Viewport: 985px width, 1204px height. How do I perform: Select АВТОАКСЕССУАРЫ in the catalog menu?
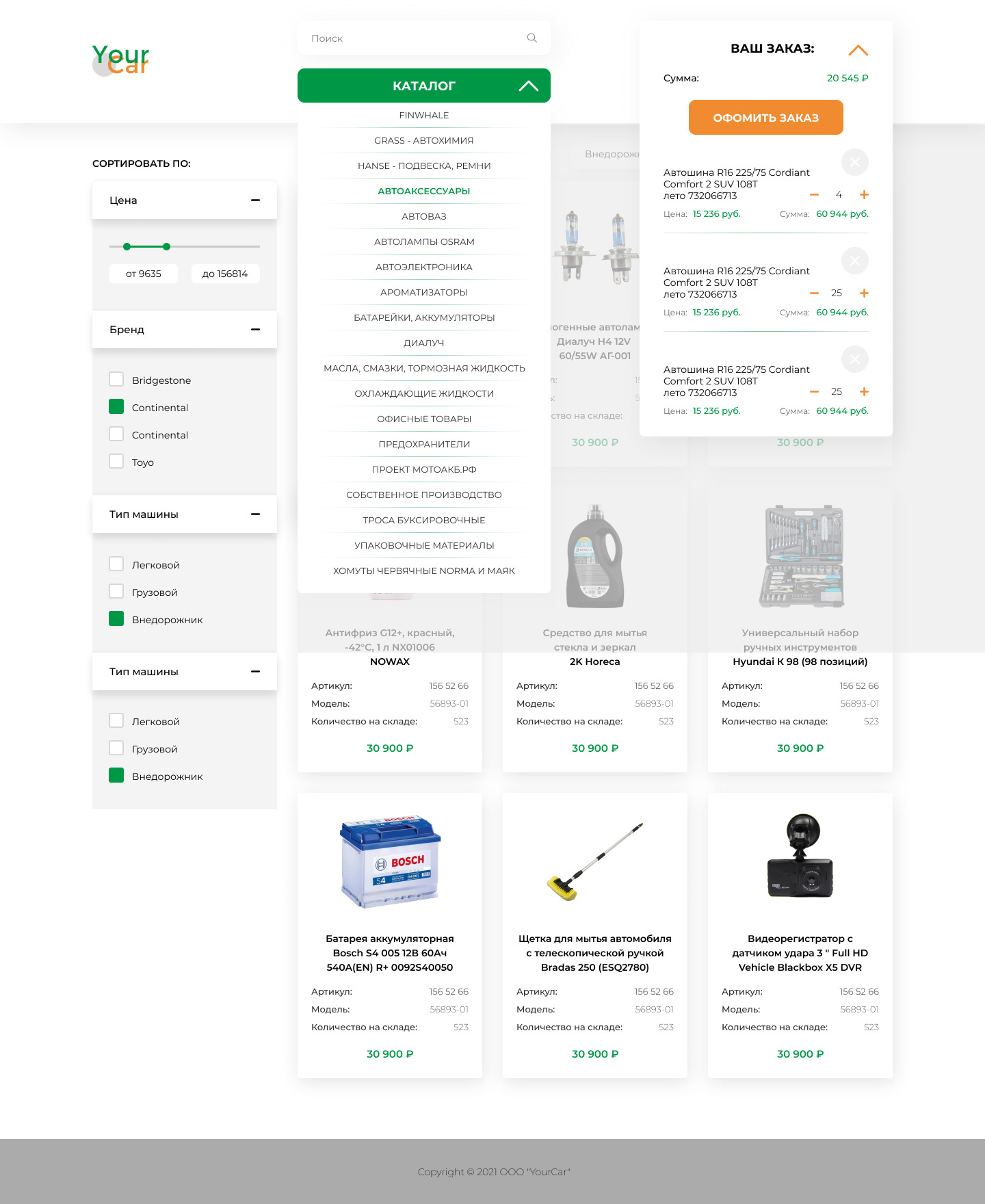pos(424,191)
